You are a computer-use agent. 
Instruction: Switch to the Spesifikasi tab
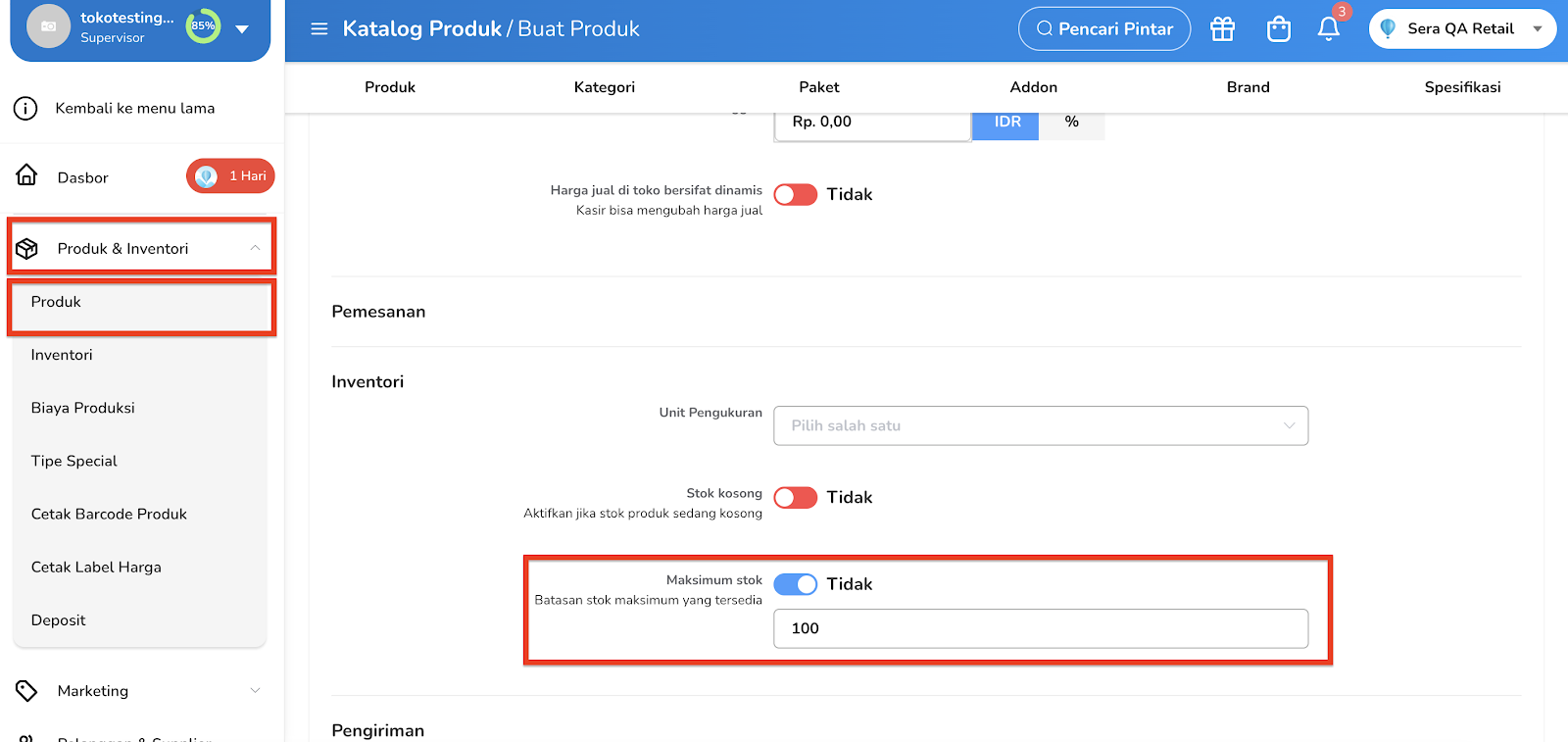(1462, 87)
